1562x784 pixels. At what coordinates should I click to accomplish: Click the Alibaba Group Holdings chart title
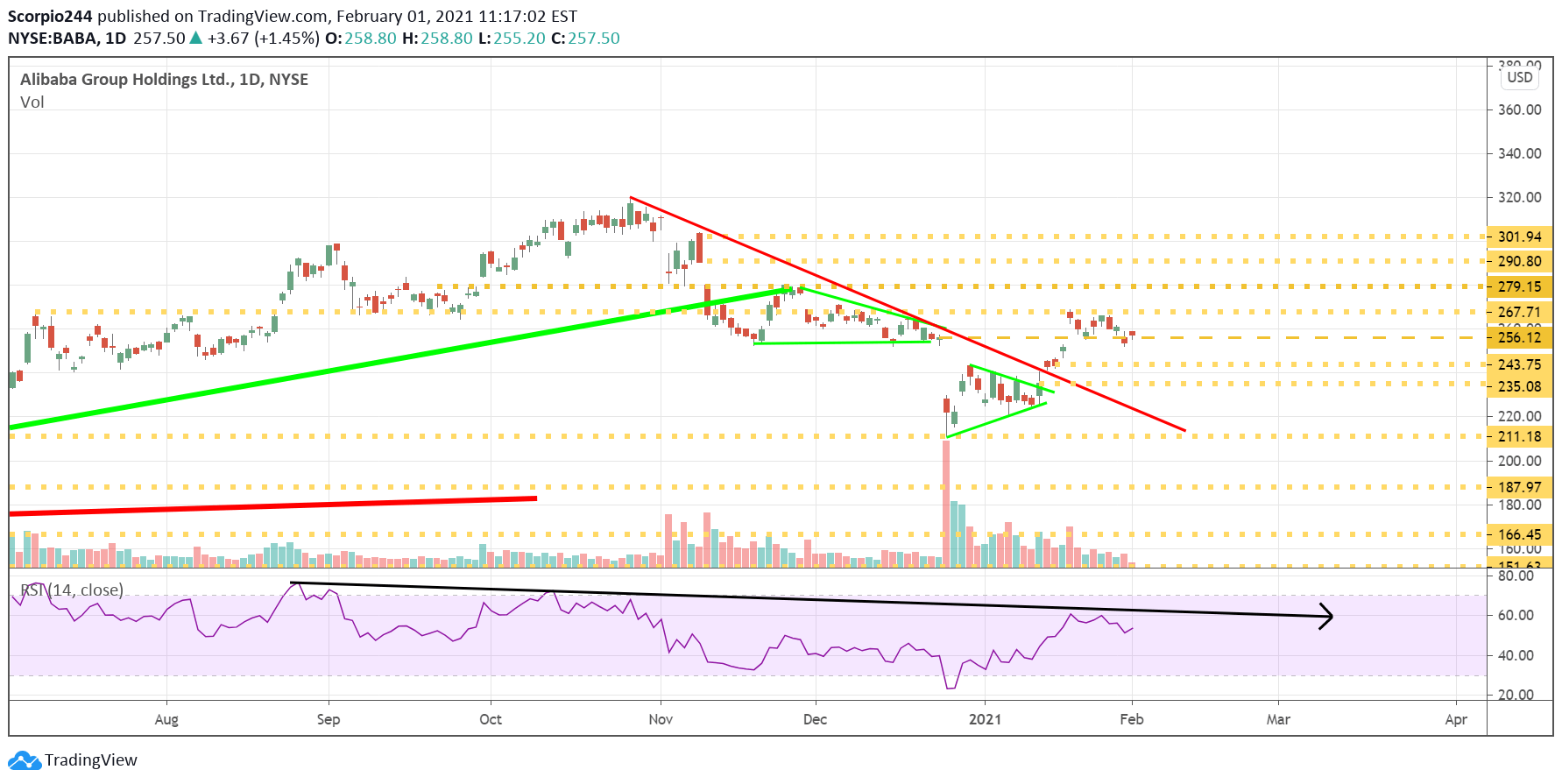(164, 79)
